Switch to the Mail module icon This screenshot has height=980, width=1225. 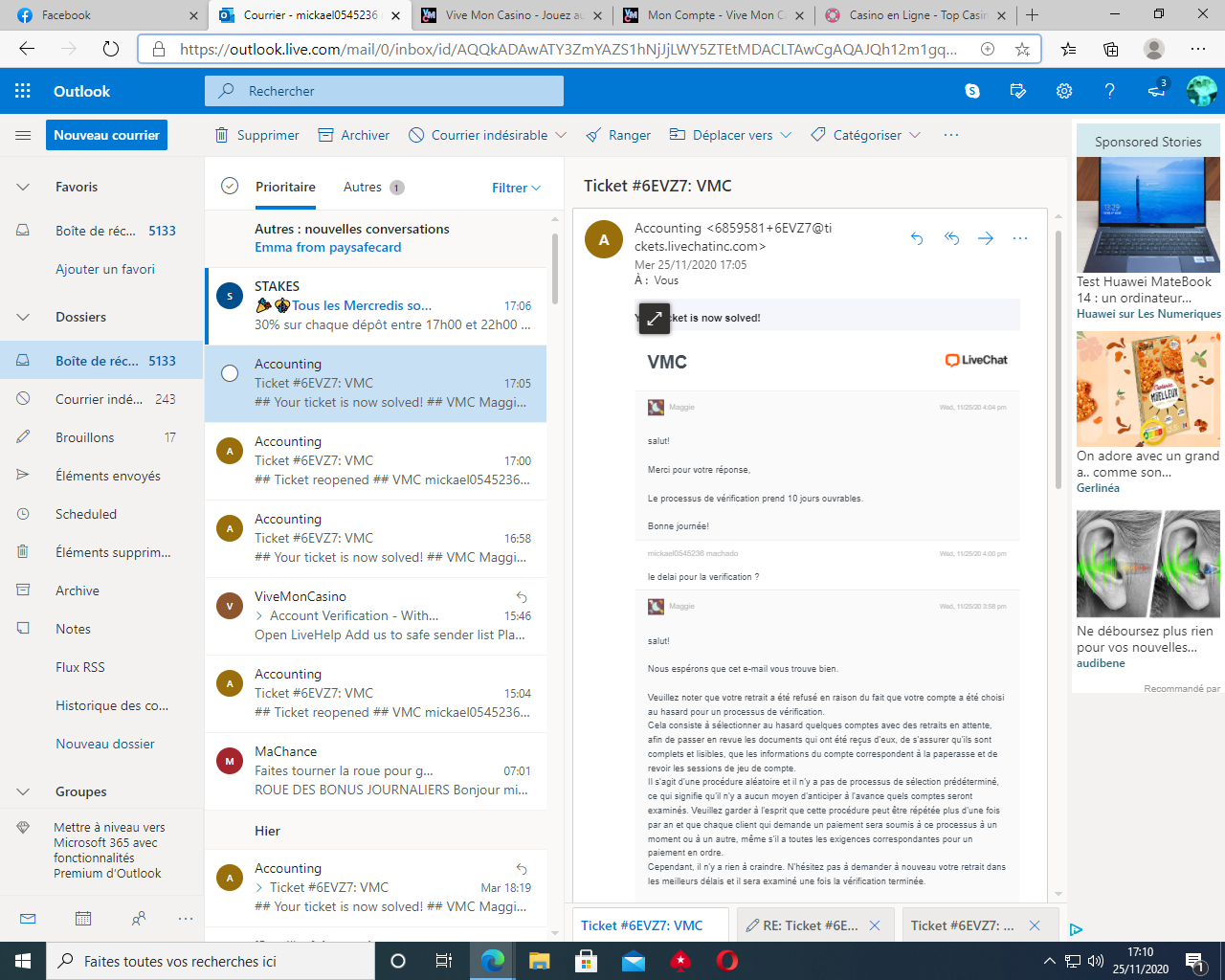[28, 919]
